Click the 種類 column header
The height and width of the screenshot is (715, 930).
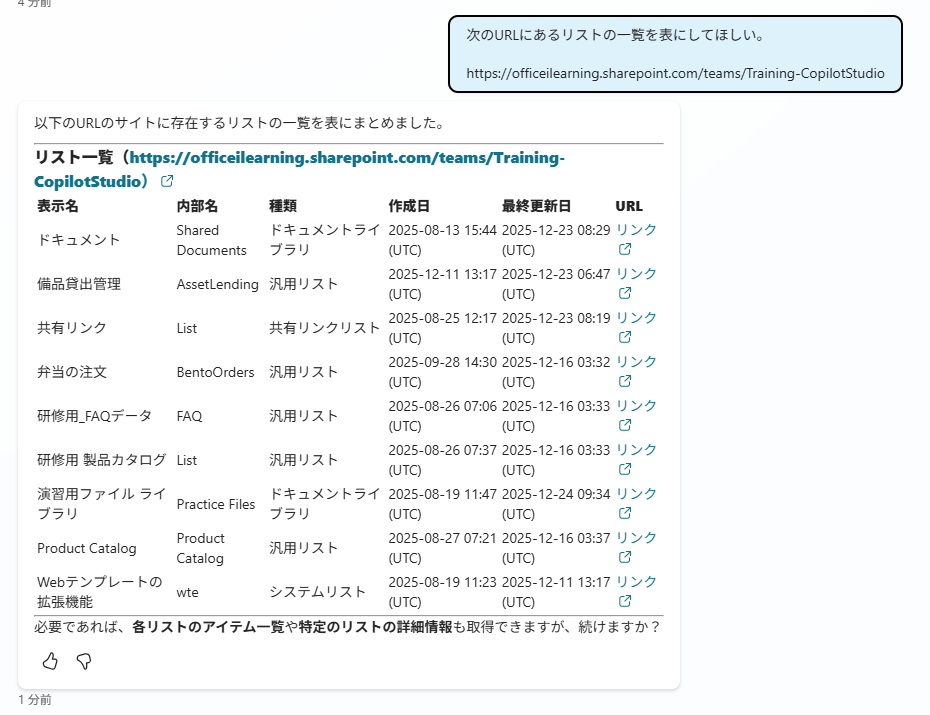[283, 206]
